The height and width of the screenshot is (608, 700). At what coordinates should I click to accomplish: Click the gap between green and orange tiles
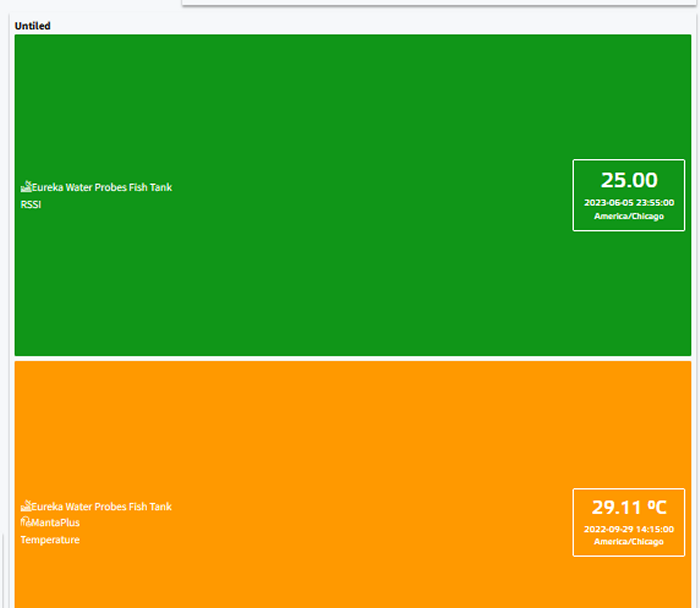[350, 358]
